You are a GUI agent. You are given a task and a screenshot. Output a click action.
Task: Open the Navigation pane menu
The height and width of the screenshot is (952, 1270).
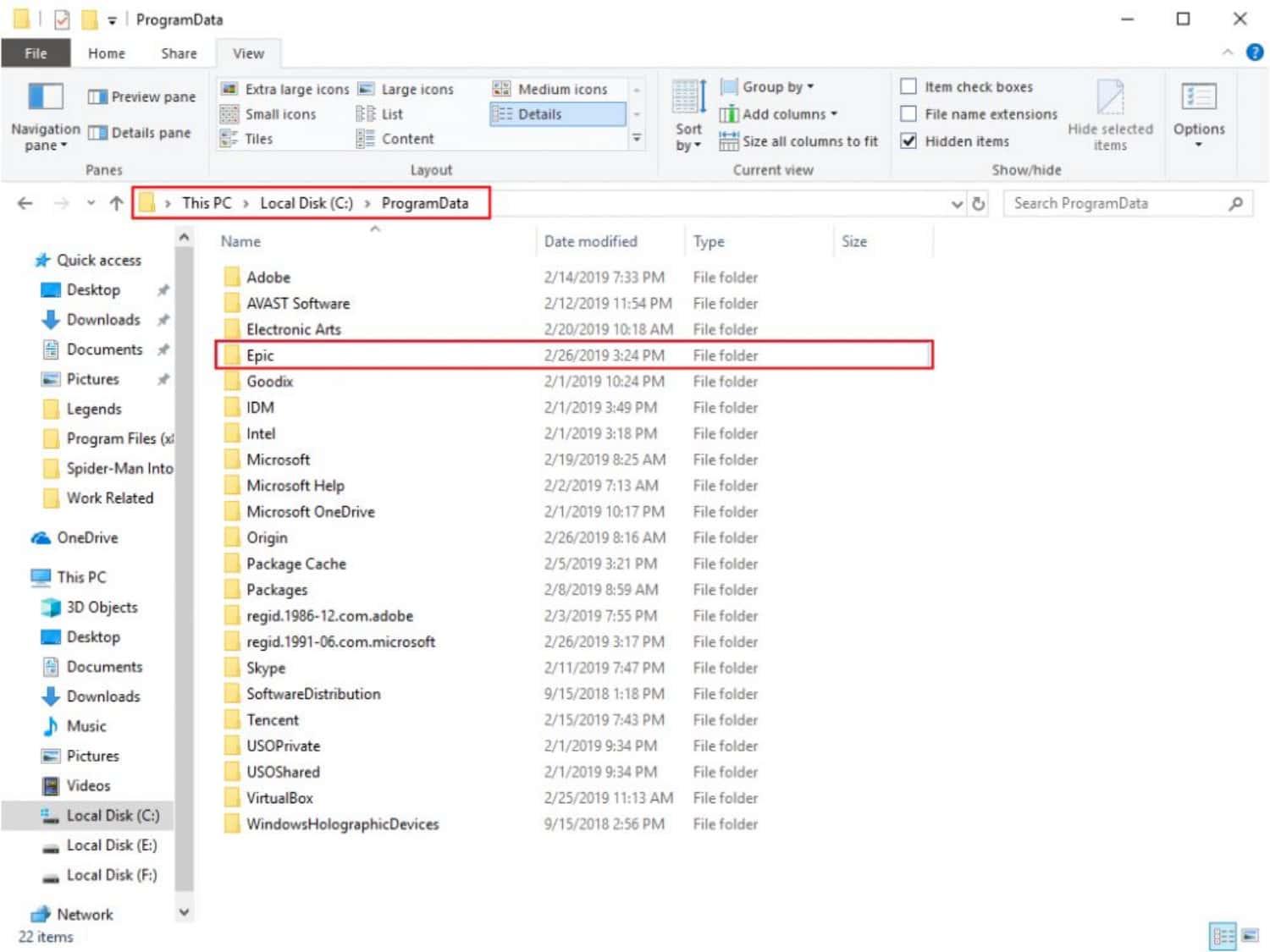click(x=45, y=117)
